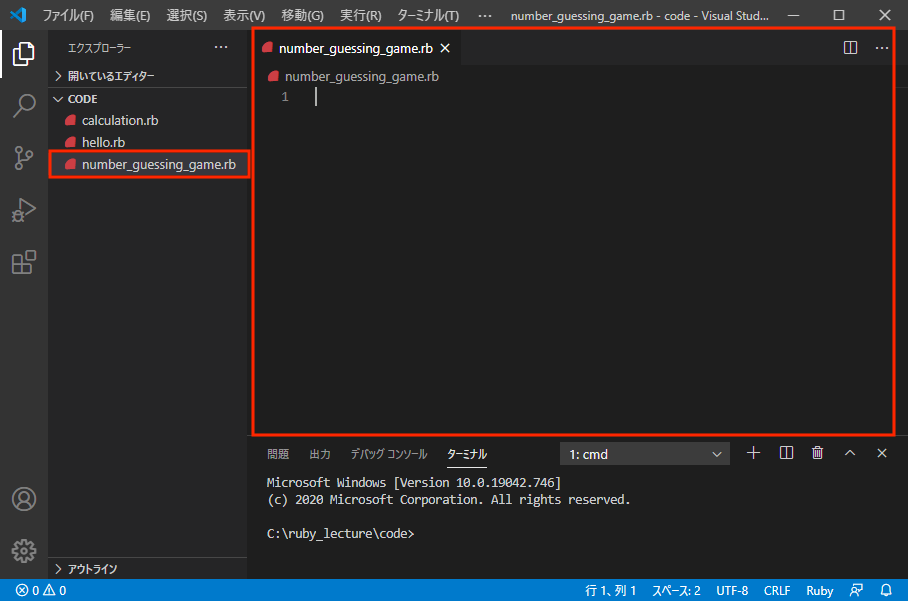The image size is (908, 601).
Task: Click the terminal prompt C:\ruby_lecture\code>
Action: [x=340, y=533]
